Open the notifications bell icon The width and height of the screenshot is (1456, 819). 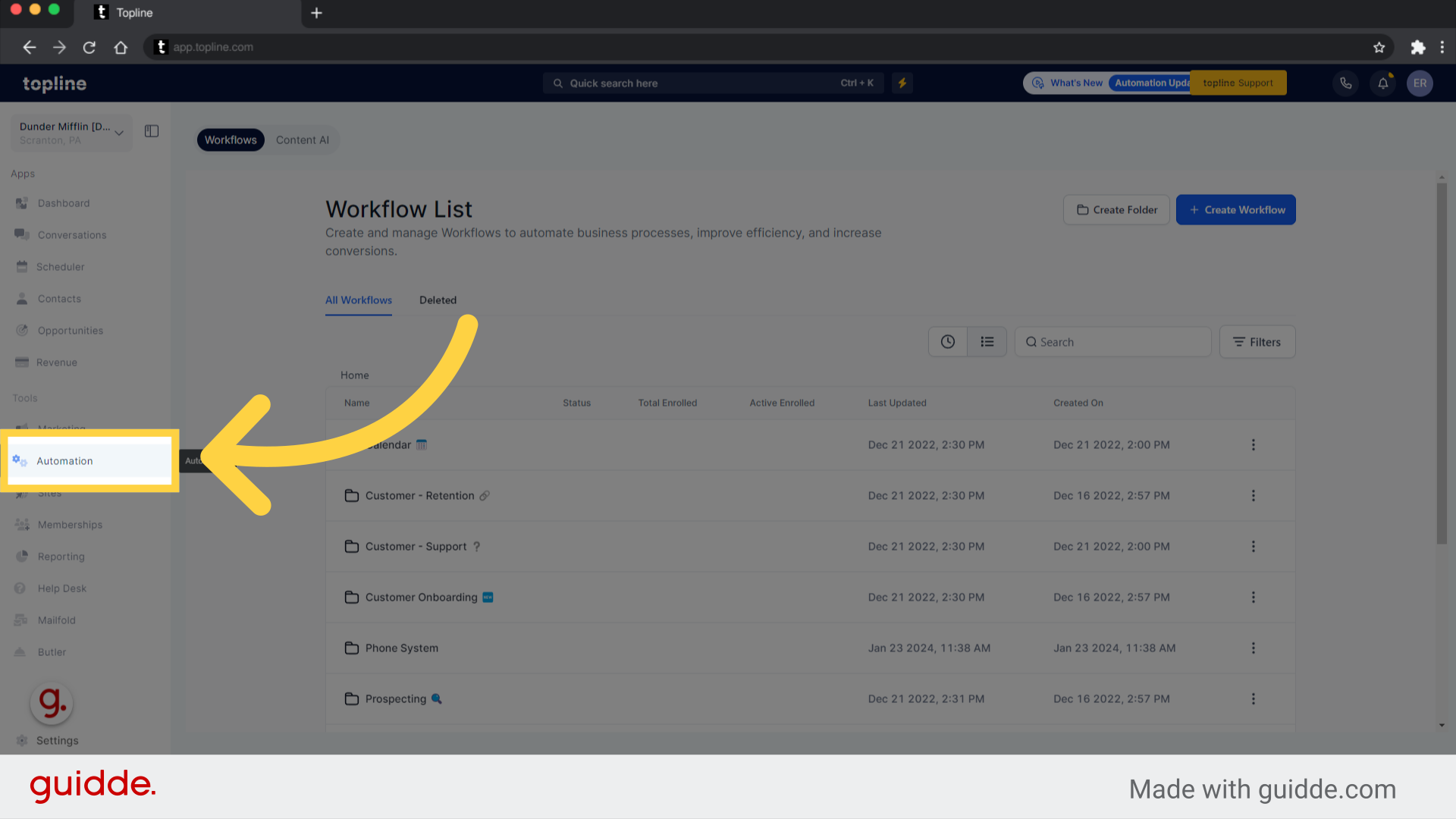click(1383, 83)
